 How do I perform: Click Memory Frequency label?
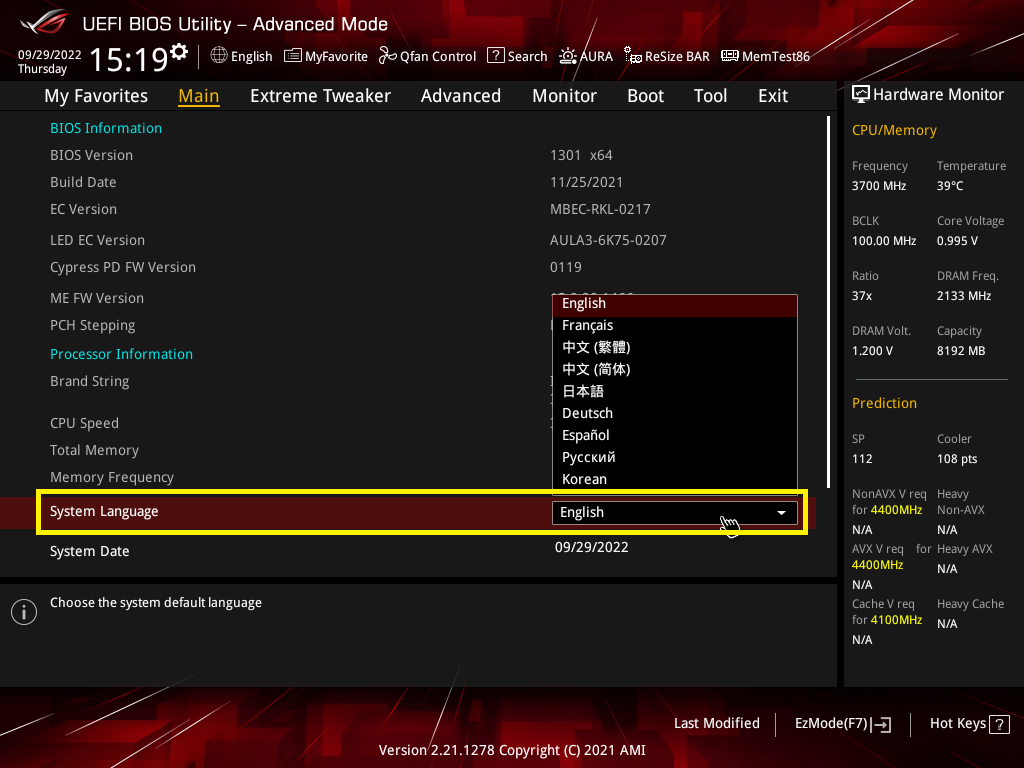point(112,477)
